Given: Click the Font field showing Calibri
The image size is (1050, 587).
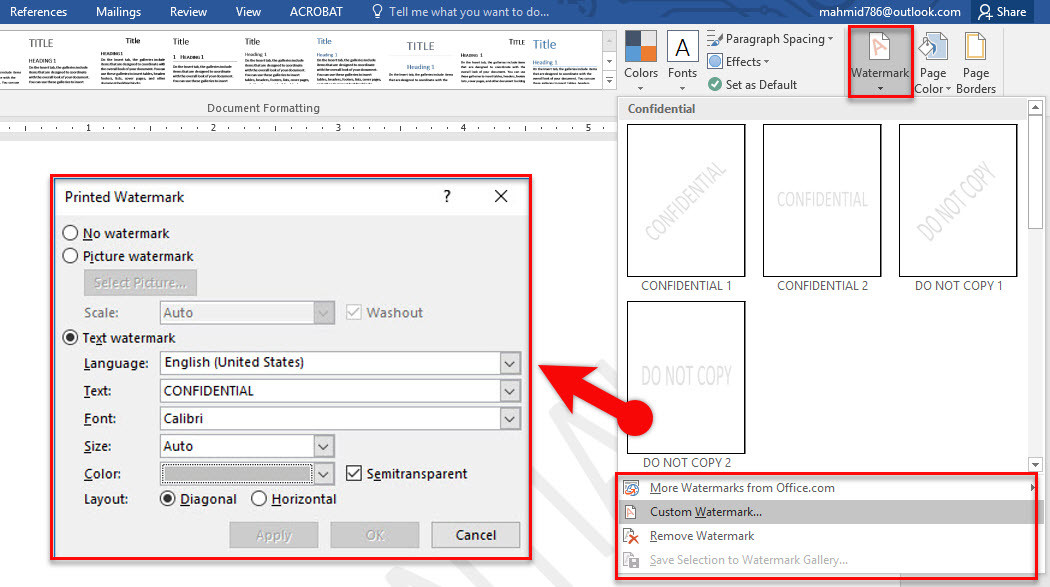Looking at the screenshot, I should coord(330,418).
